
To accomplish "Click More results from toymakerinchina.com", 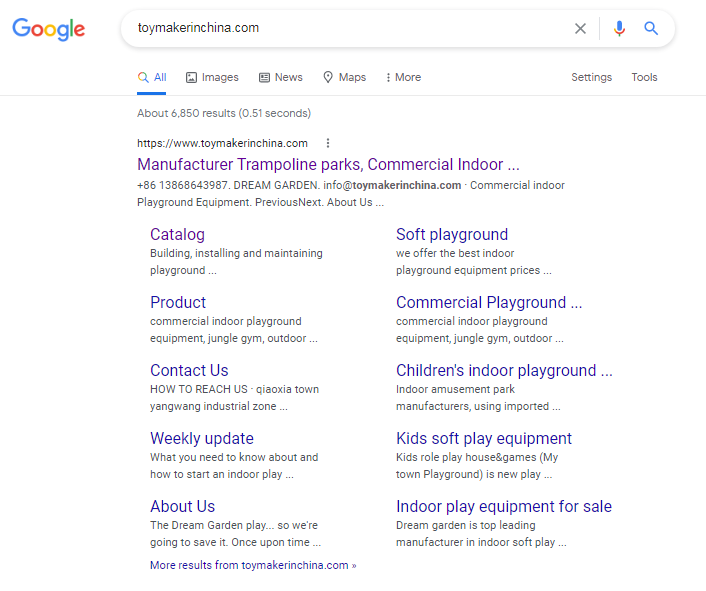I will click(x=253, y=565).
